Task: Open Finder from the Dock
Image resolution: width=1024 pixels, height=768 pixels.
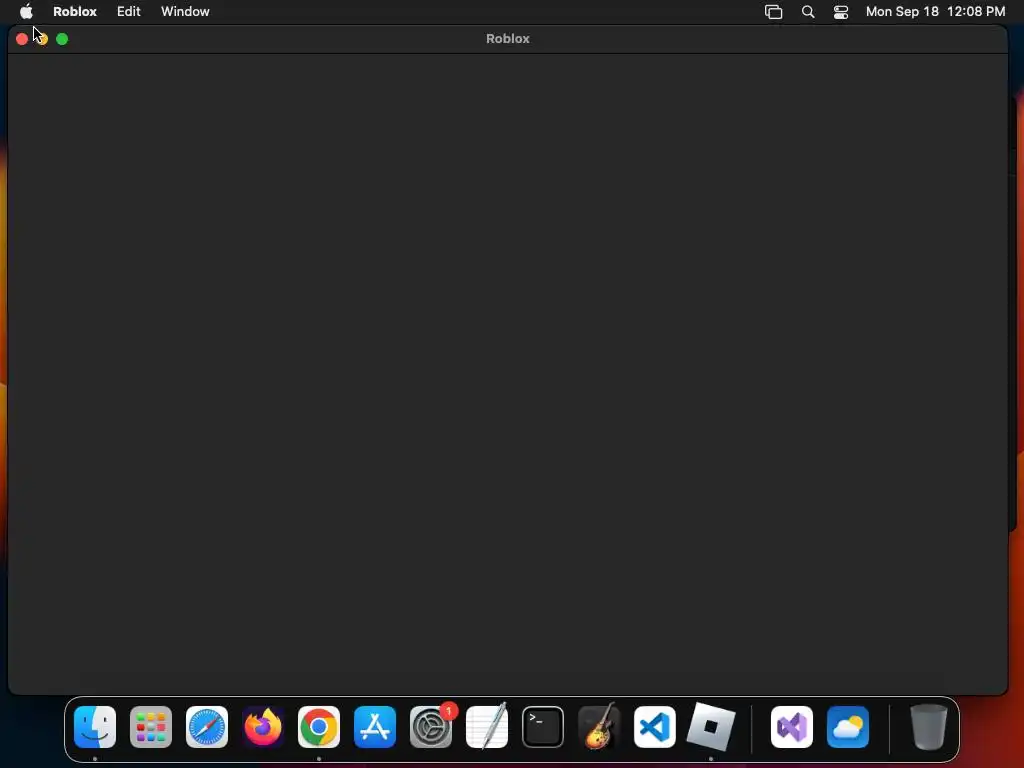Action: tap(95, 727)
